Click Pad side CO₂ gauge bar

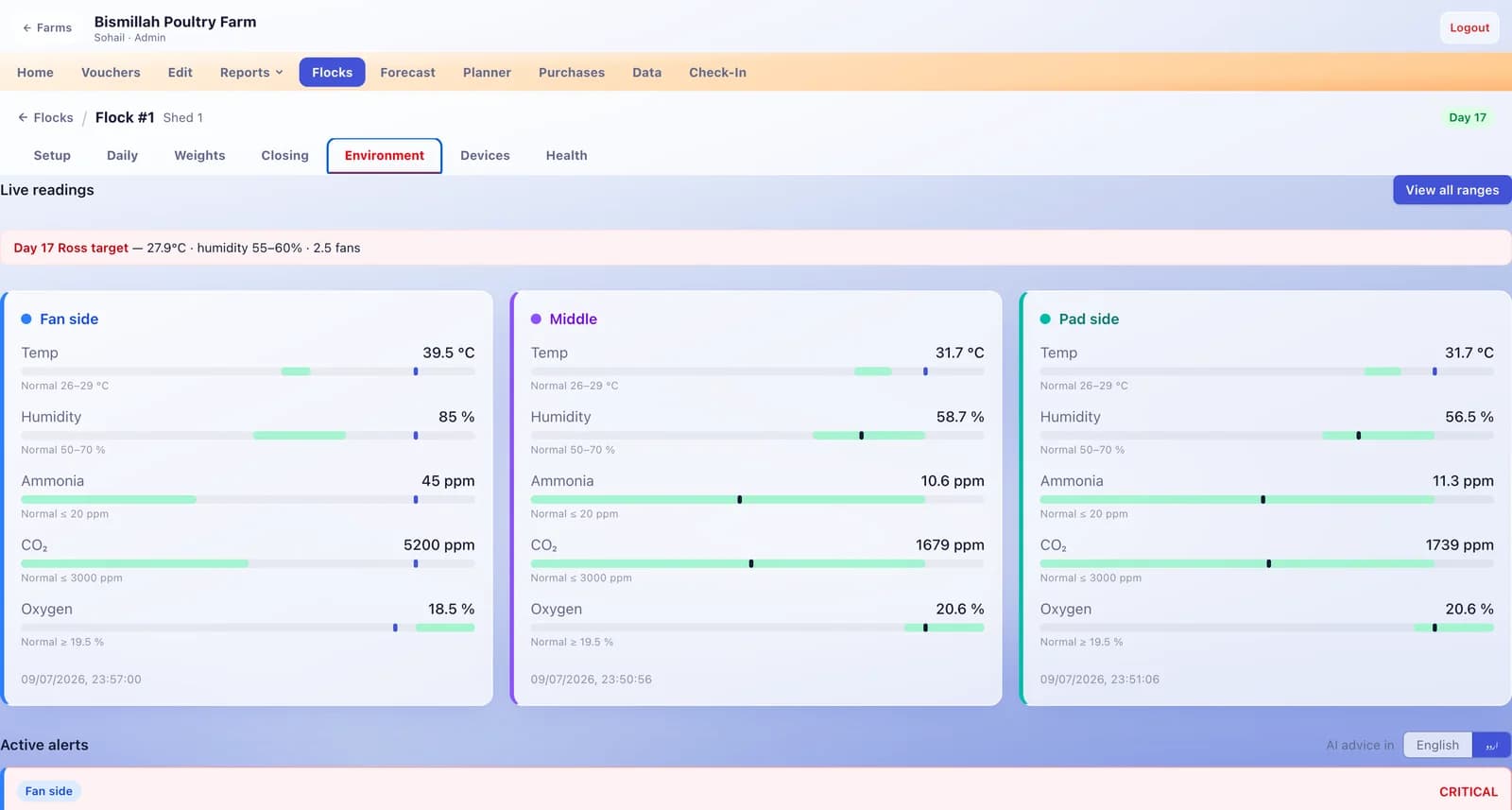point(1266,563)
